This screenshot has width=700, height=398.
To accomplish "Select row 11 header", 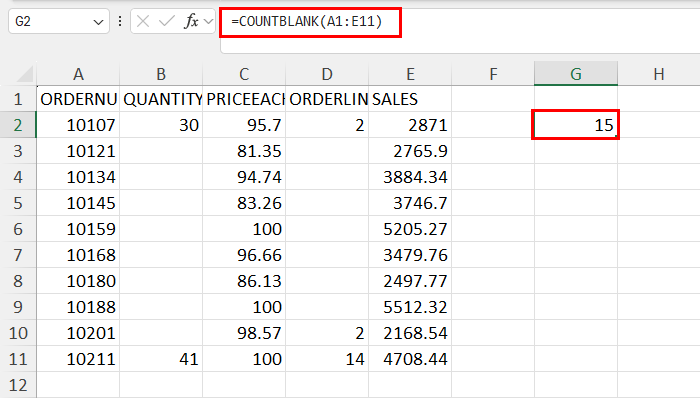I will [18, 359].
